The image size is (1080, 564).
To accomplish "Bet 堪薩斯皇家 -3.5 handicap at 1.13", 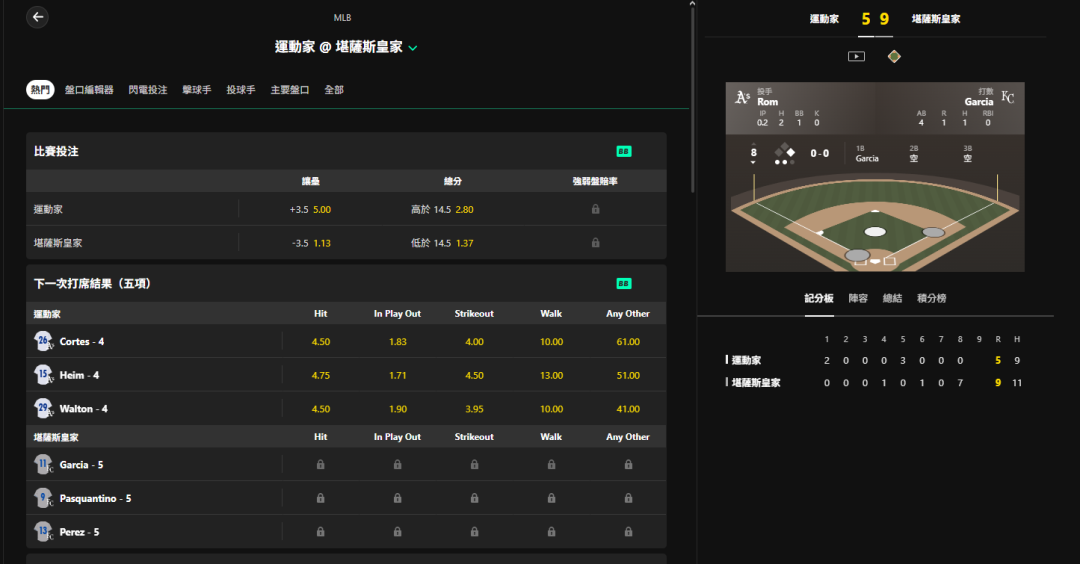I will click(311, 243).
